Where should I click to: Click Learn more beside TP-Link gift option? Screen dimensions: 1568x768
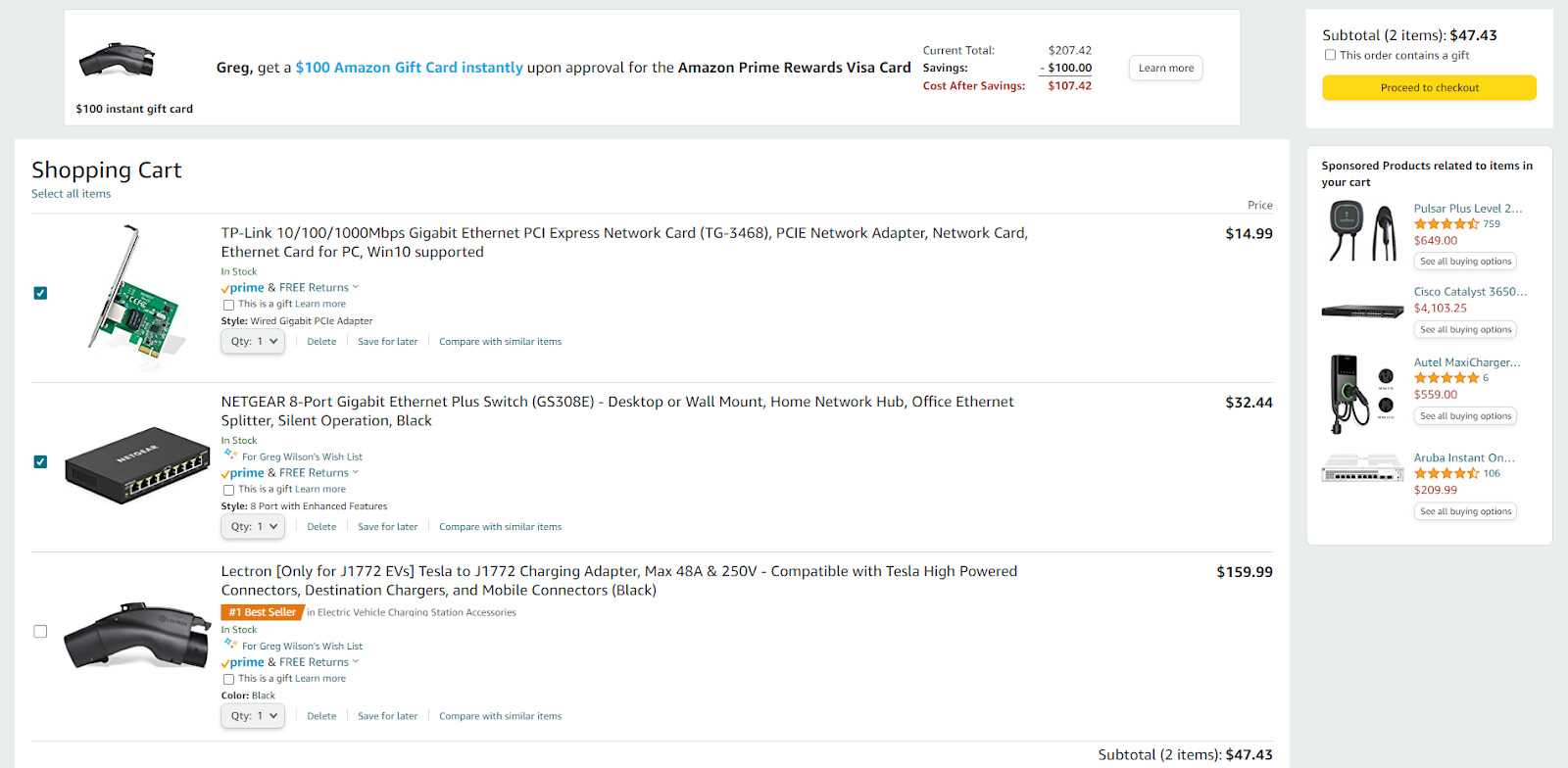coord(320,305)
